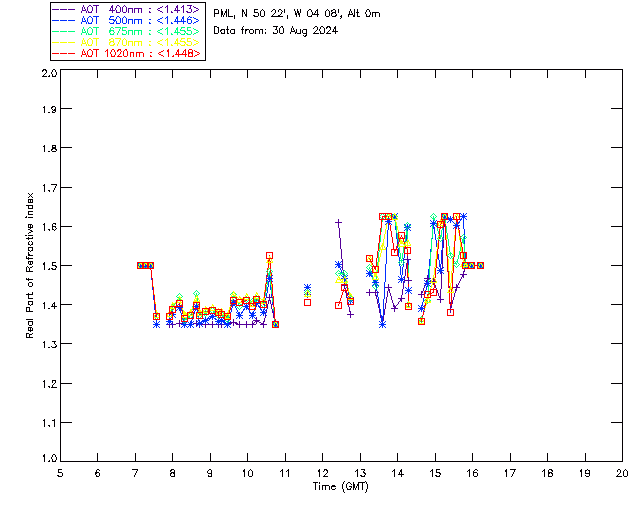Click the 12 hour x-axis tick label
The image size is (640, 512).
point(322,473)
